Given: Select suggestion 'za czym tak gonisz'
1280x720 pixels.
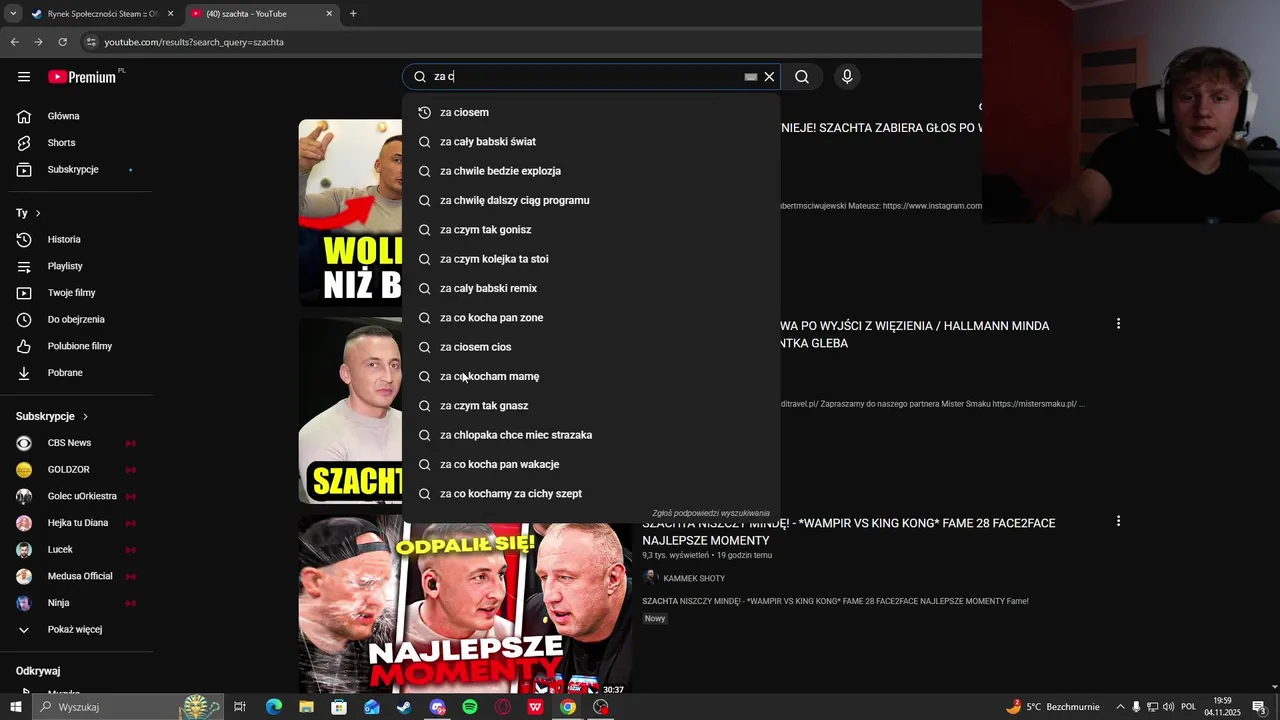Looking at the screenshot, I should click(590, 230).
